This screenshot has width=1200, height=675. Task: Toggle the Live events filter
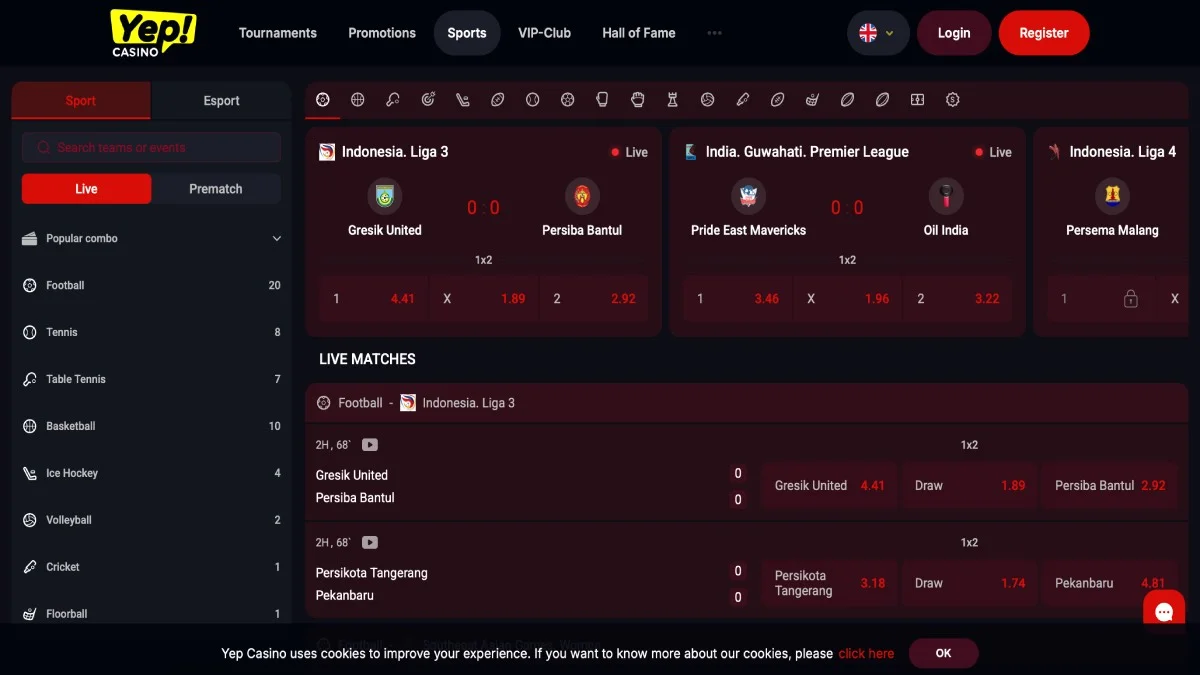tap(87, 189)
